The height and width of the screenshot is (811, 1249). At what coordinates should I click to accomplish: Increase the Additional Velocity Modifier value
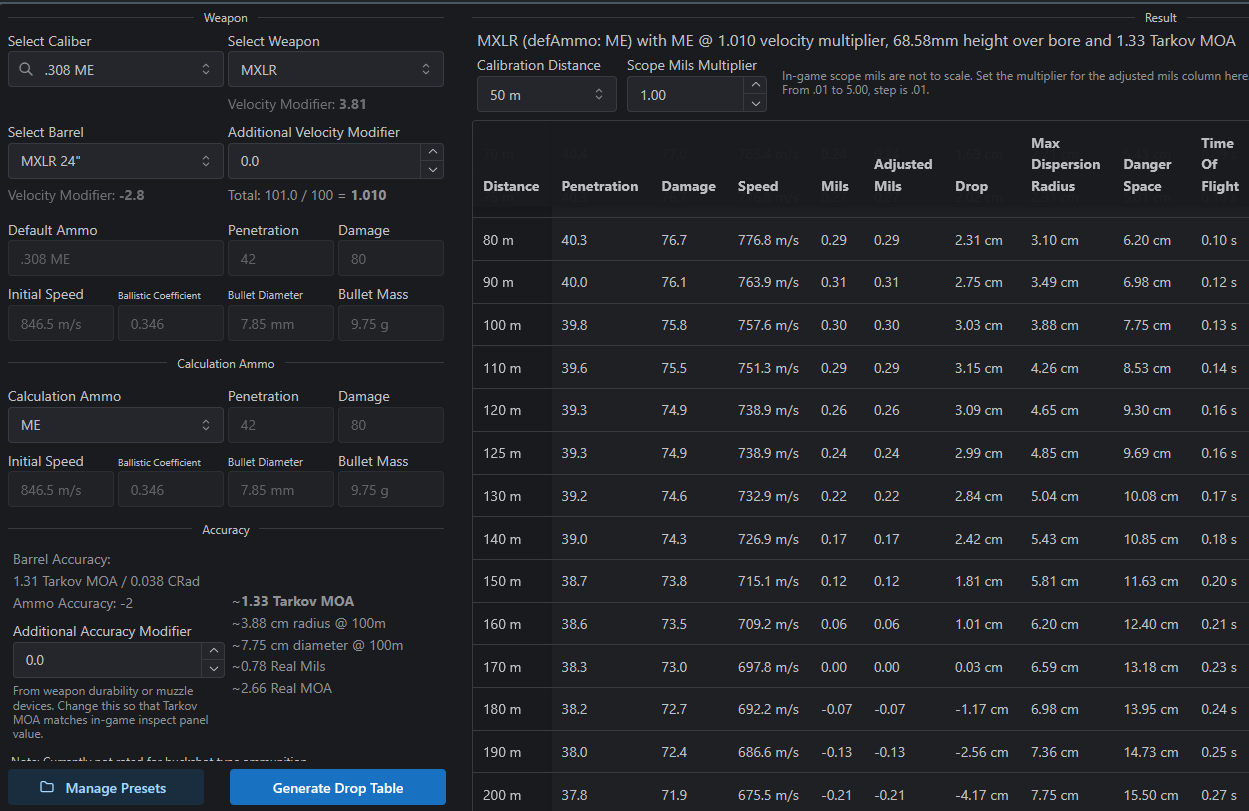click(432, 152)
